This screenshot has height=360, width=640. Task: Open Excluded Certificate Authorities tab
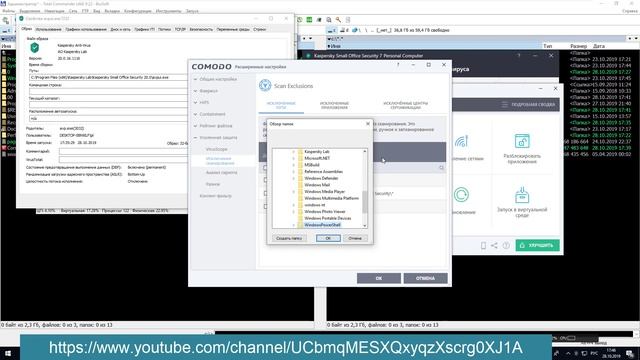coord(405,105)
